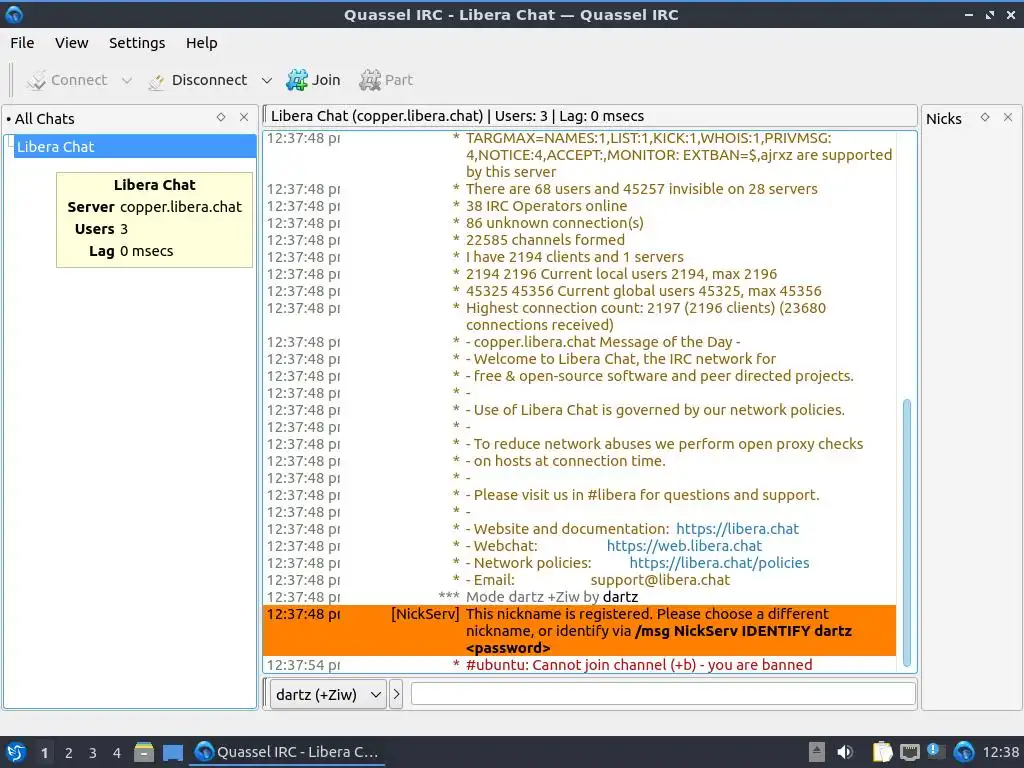Click the network status tray icon

[910, 752]
